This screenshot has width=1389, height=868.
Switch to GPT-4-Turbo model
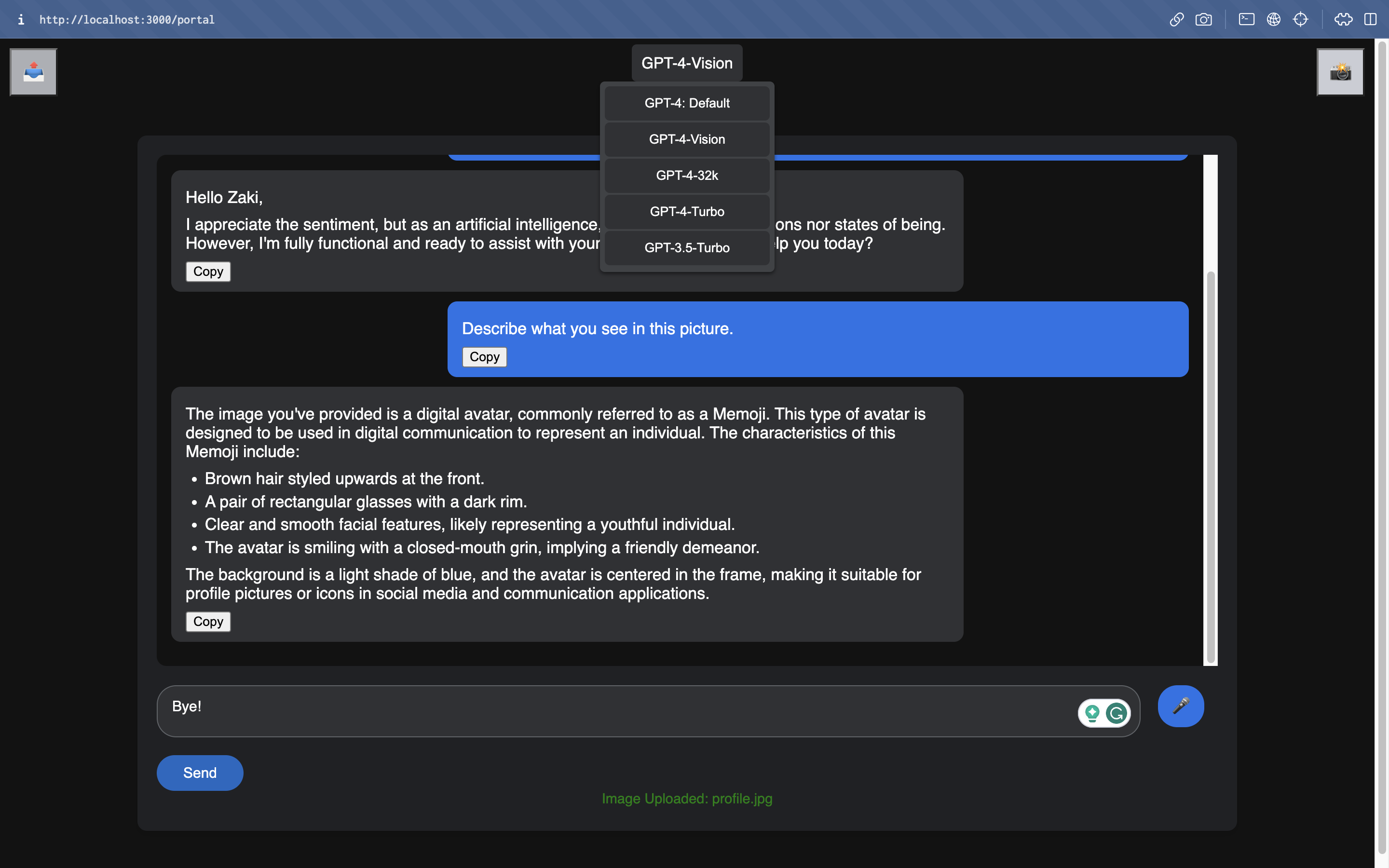[686, 212]
